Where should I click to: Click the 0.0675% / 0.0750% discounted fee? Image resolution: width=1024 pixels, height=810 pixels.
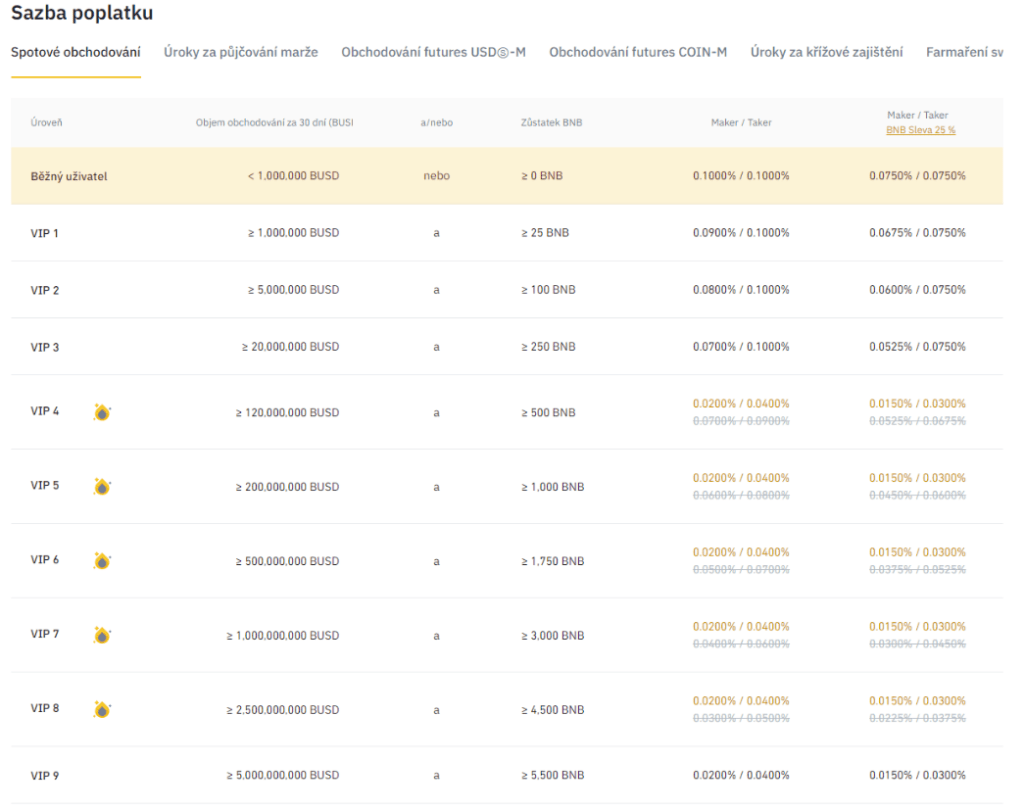pos(918,233)
